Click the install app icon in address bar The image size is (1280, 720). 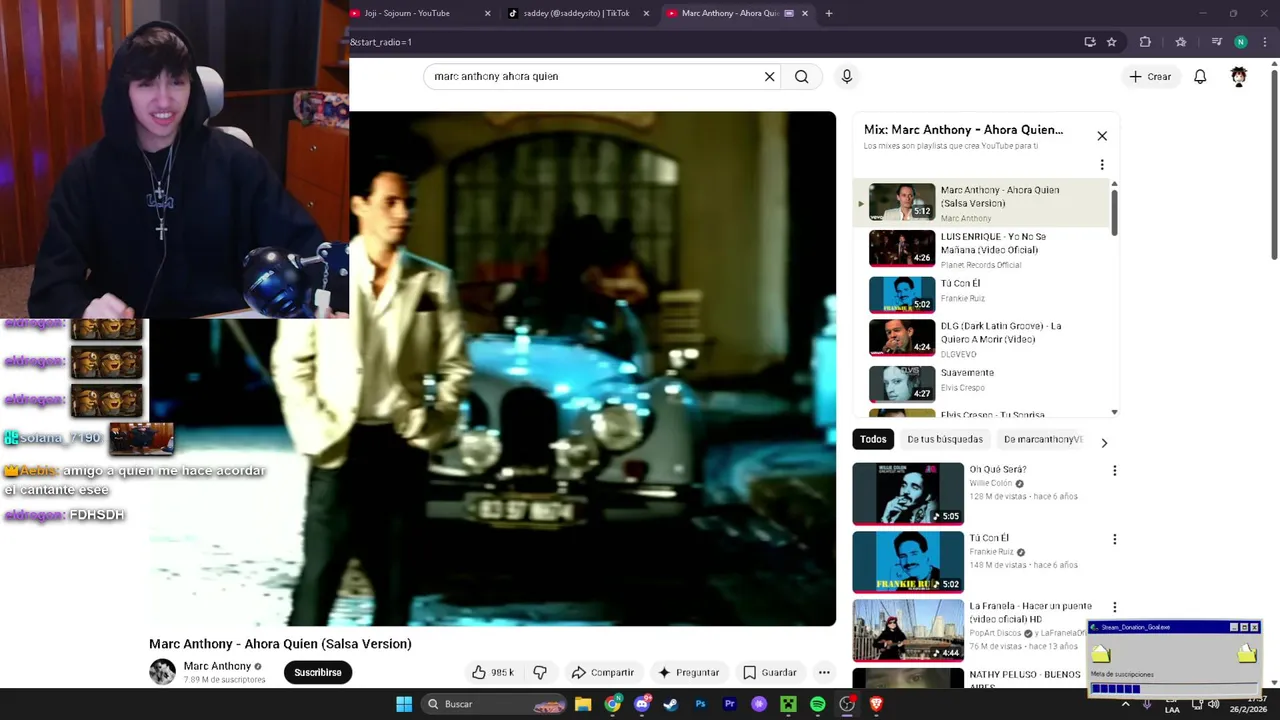pyautogui.click(x=1090, y=42)
